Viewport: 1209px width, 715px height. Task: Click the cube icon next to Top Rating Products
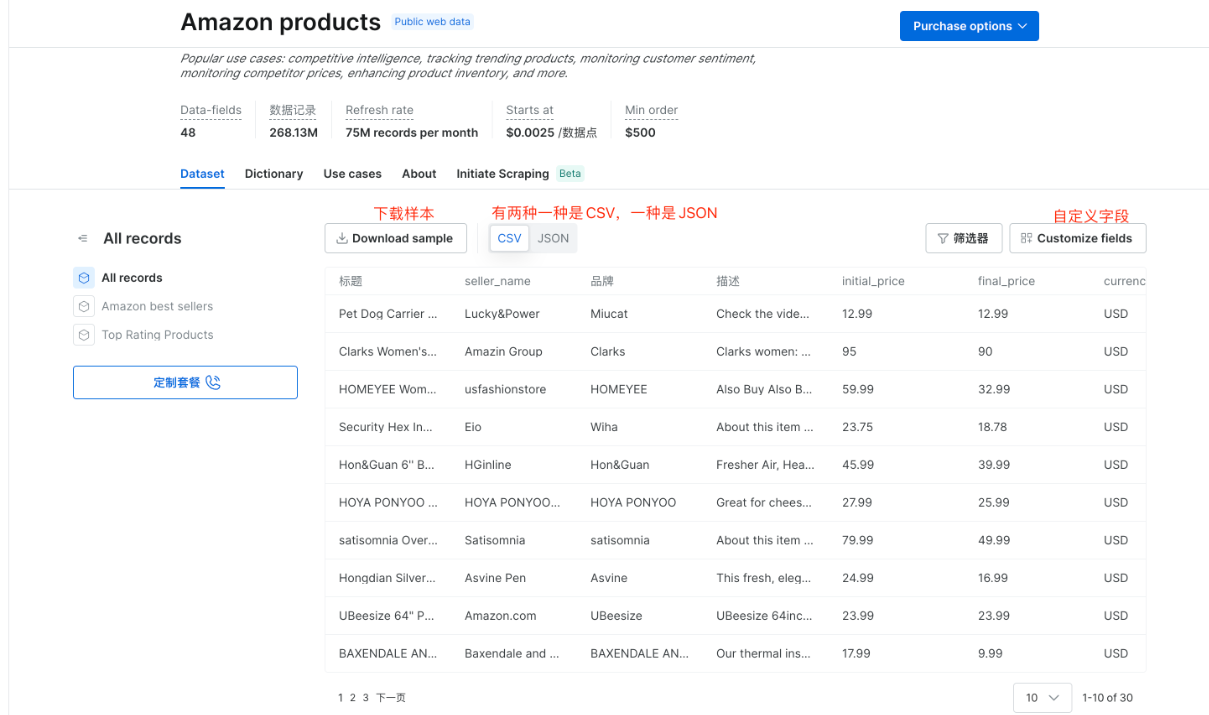(x=84, y=335)
